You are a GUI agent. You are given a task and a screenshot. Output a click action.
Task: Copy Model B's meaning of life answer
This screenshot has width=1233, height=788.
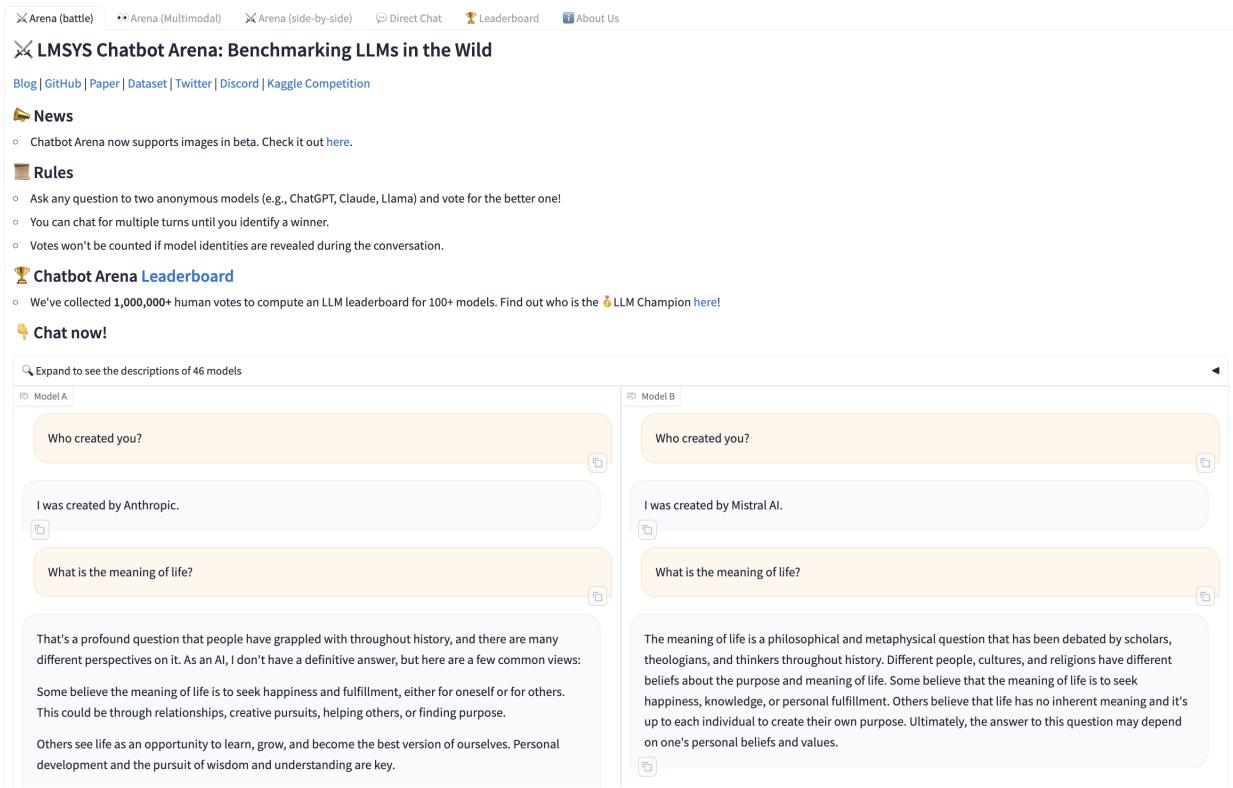coord(648,767)
